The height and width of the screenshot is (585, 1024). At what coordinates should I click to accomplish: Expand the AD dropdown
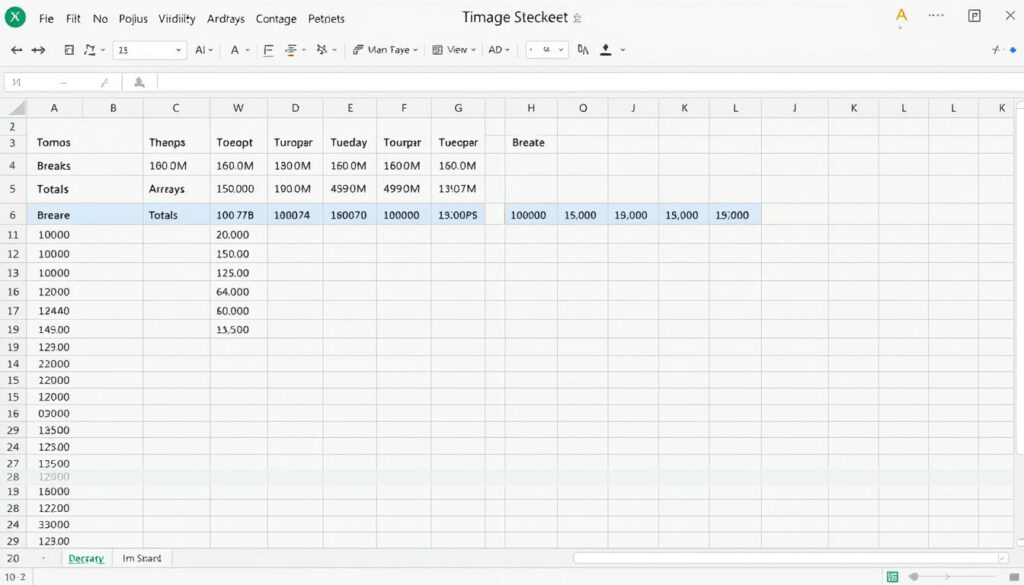(x=499, y=50)
